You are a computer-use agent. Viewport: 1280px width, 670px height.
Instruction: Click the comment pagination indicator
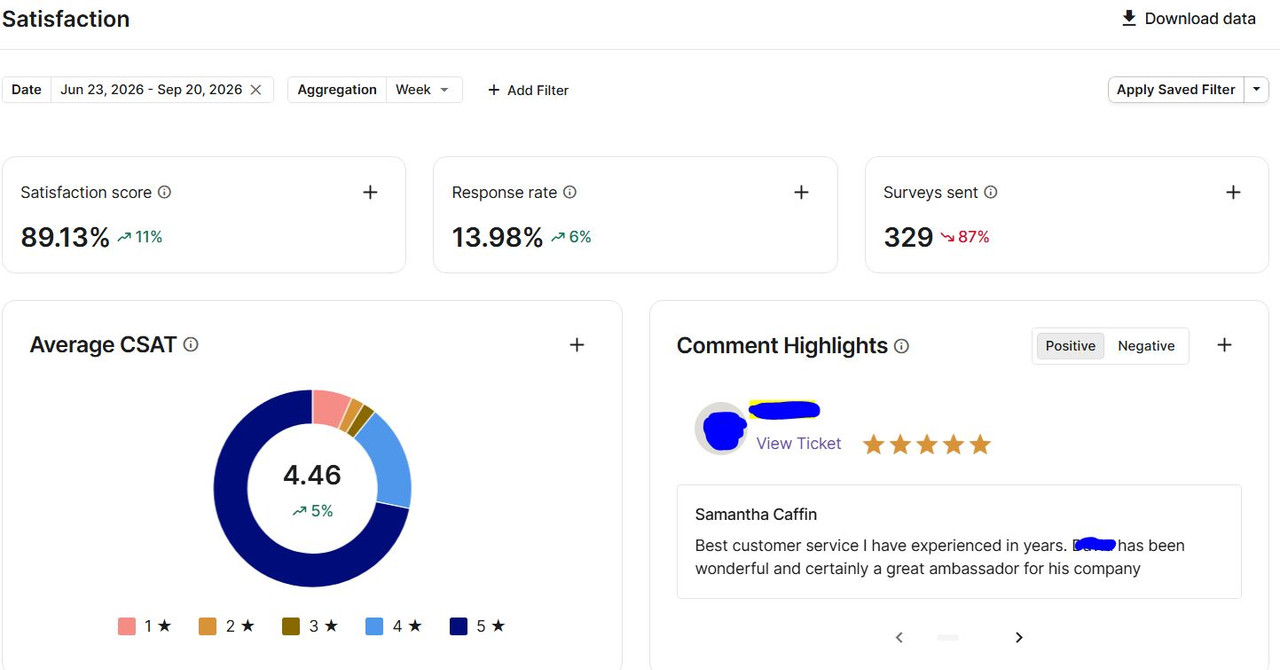[x=948, y=637]
